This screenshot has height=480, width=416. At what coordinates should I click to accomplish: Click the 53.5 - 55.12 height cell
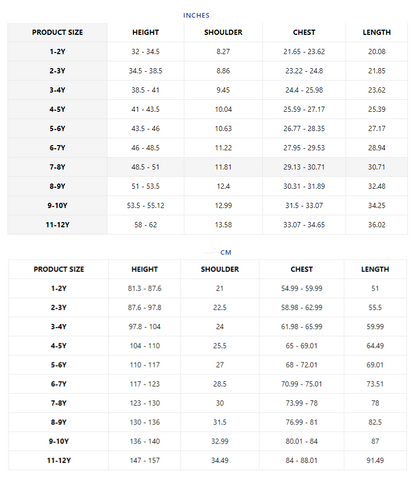tap(145, 205)
